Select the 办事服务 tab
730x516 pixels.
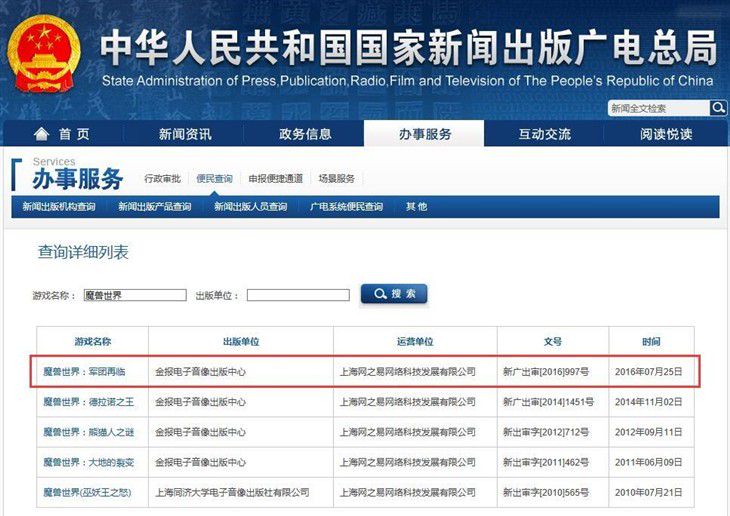(x=425, y=134)
